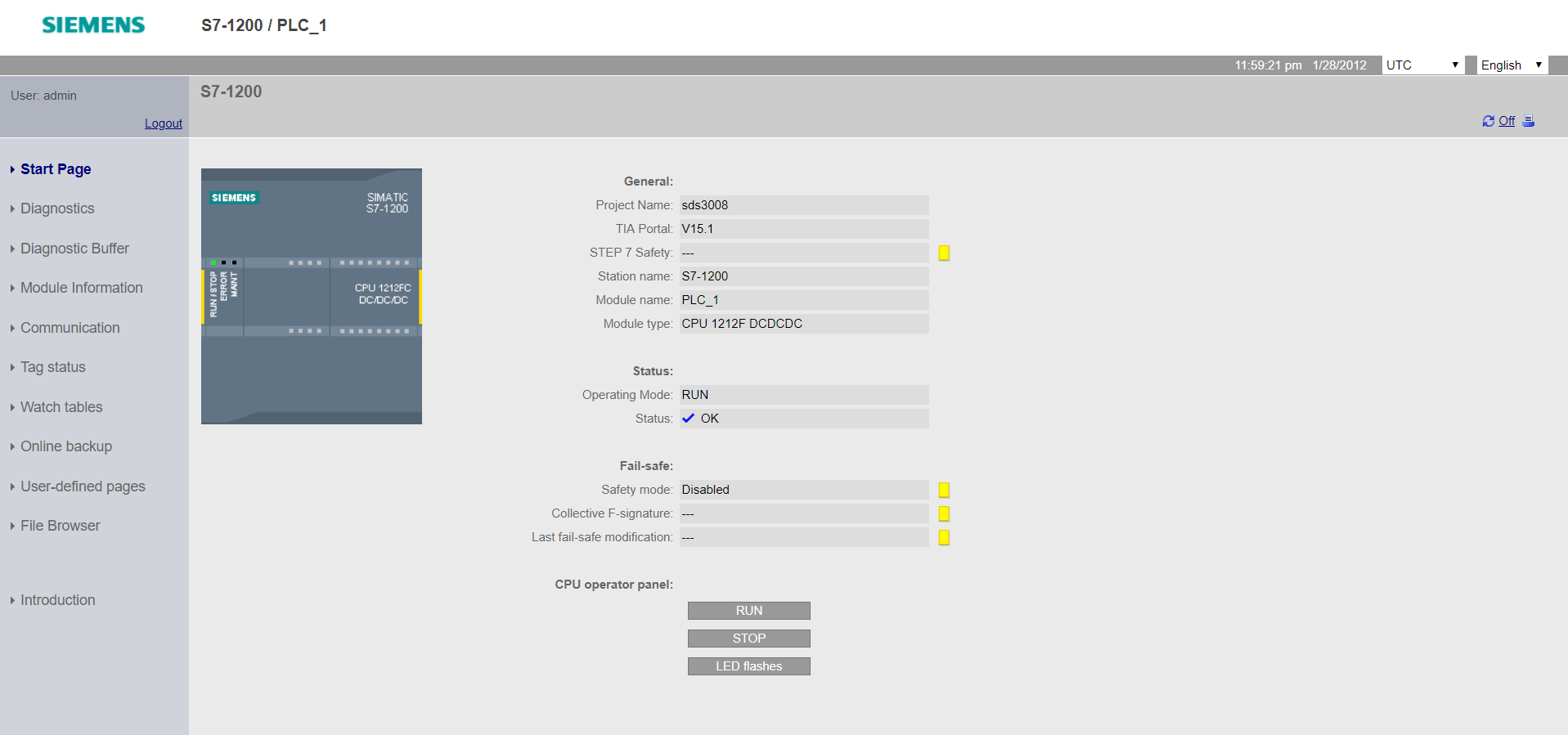Click the print page icon

1529,121
